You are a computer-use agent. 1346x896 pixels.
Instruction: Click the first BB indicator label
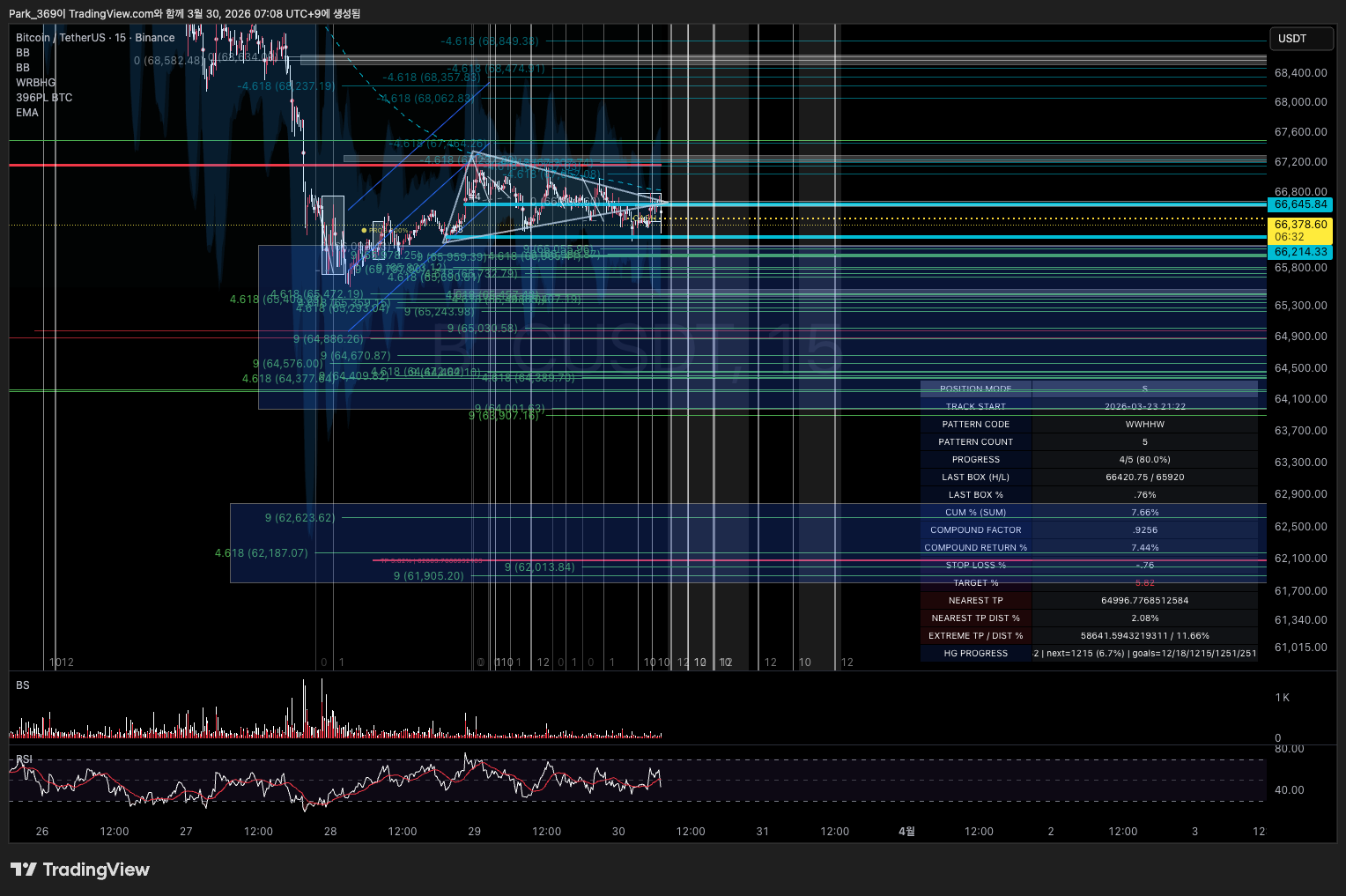(23, 53)
